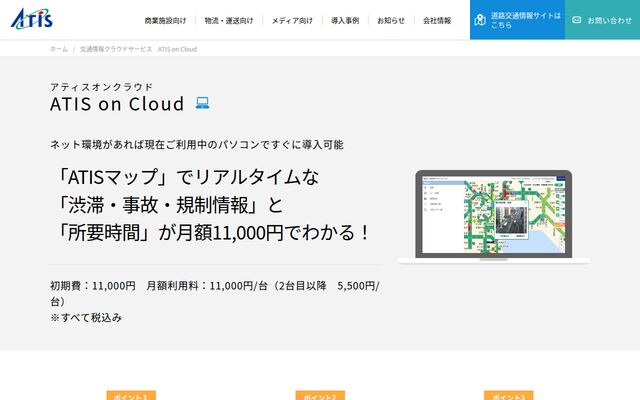Click the ポイント1 orange label
Screen dimensions: 640x400
[131, 396]
